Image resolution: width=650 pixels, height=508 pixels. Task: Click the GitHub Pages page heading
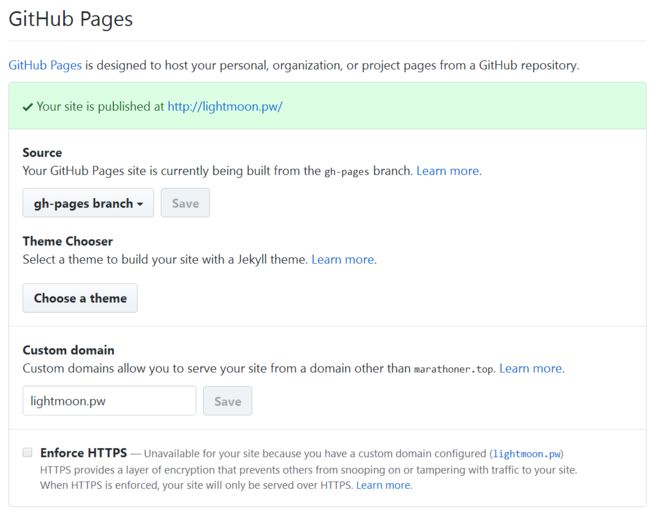(x=71, y=19)
